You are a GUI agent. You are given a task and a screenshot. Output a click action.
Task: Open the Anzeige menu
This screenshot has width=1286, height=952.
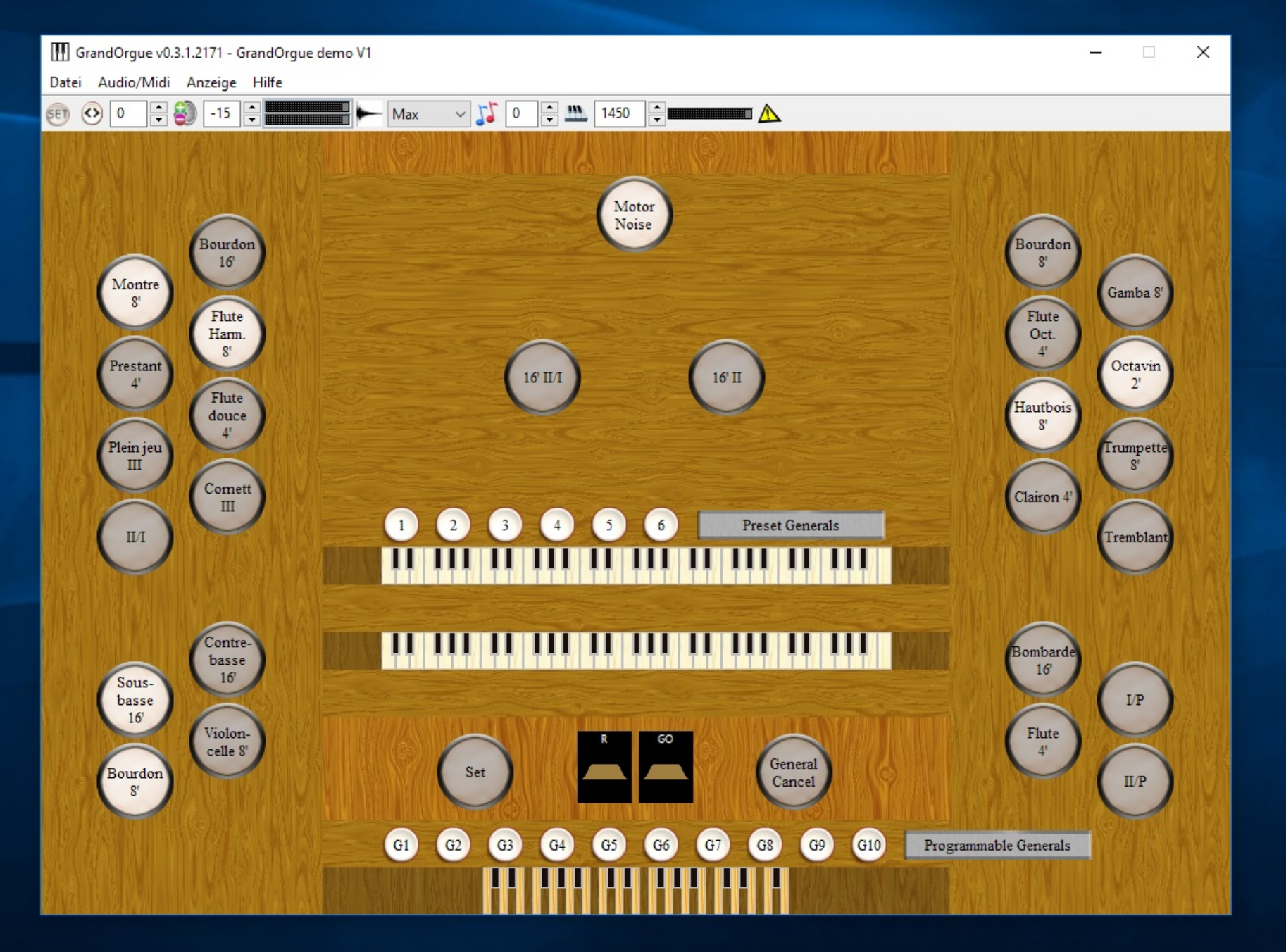pos(211,82)
